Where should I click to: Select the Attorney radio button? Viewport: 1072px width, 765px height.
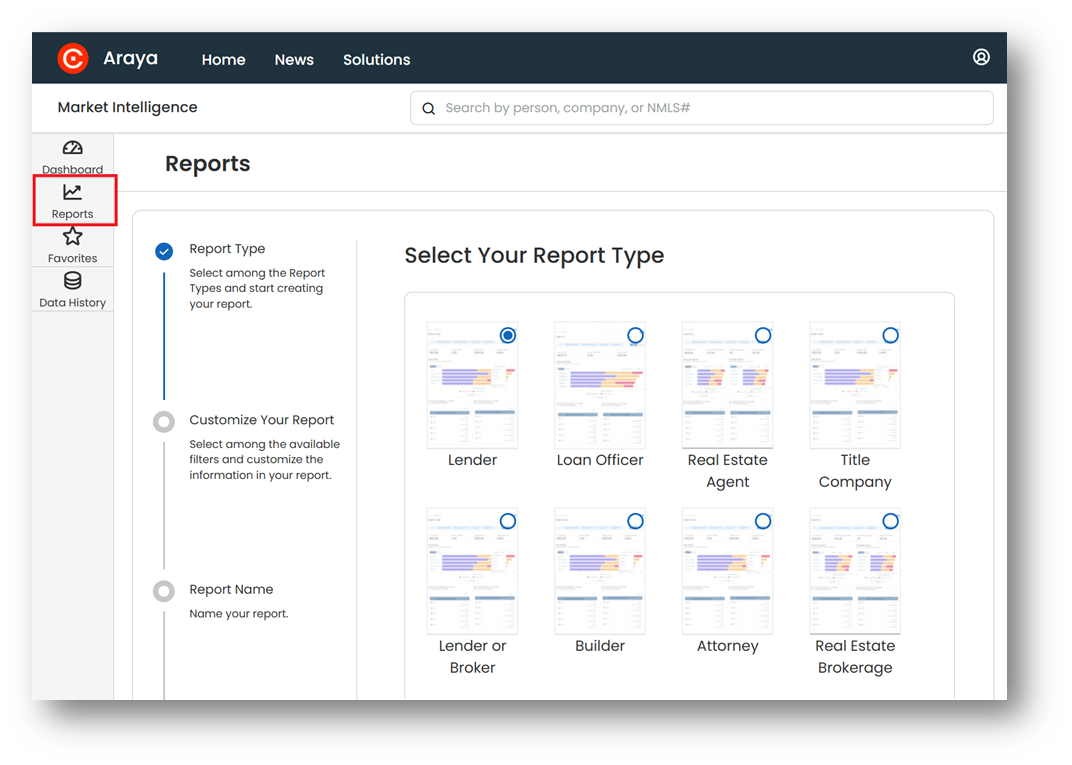763,522
